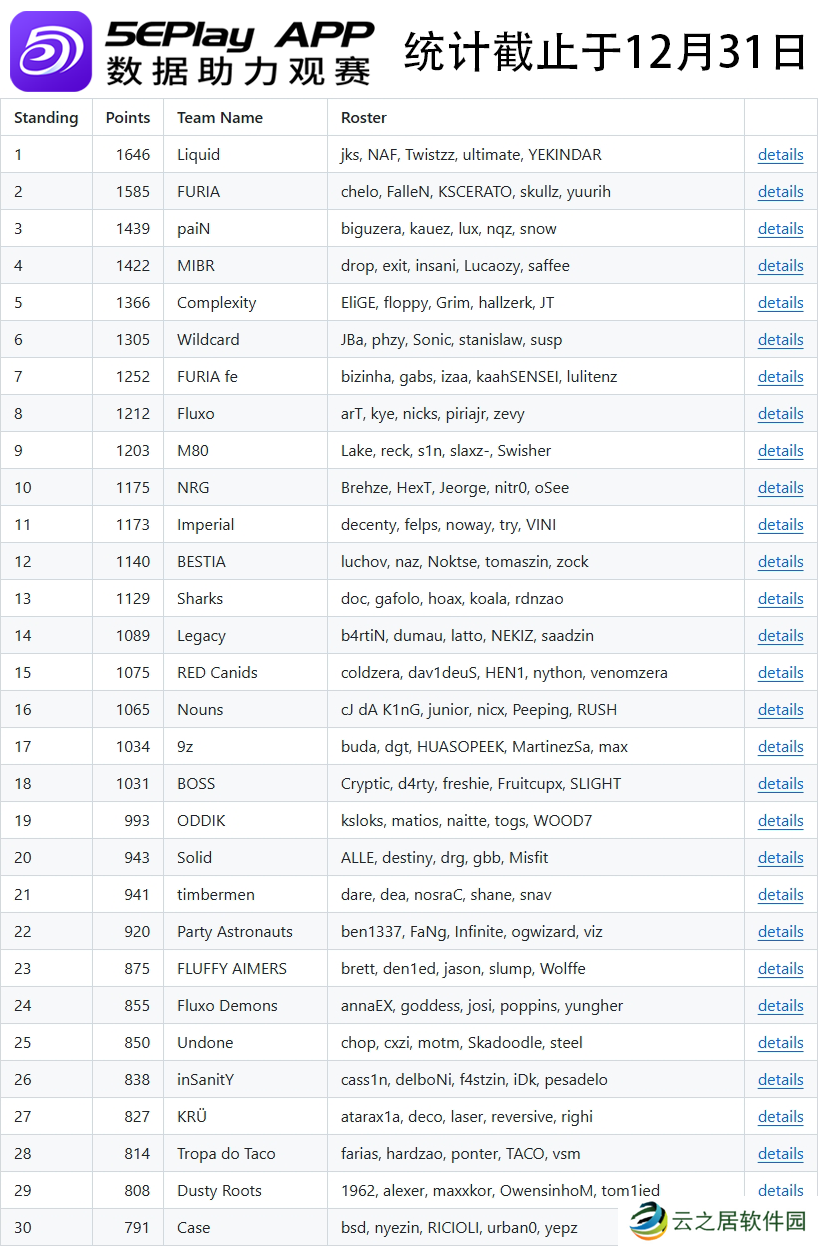Open details link for Liquid
This screenshot has width=818, height=1246.
[x=780, y=155]
